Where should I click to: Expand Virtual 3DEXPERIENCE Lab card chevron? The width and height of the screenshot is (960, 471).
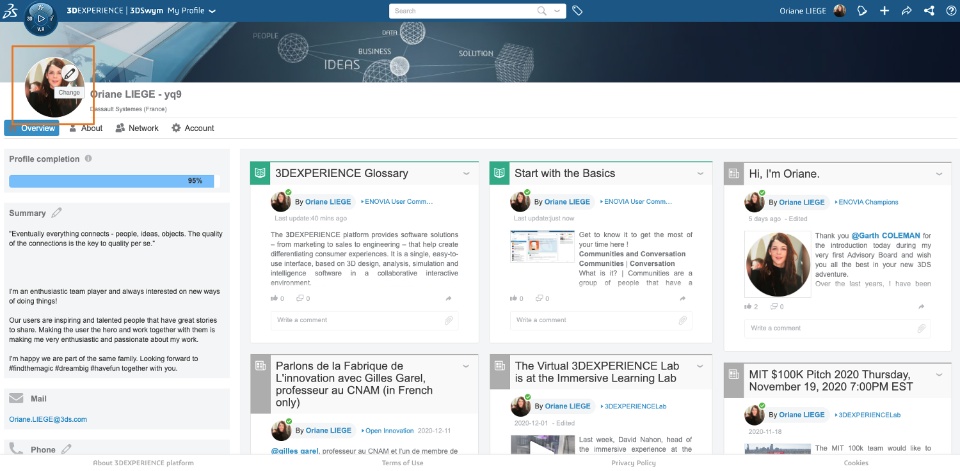pos(700,366)
